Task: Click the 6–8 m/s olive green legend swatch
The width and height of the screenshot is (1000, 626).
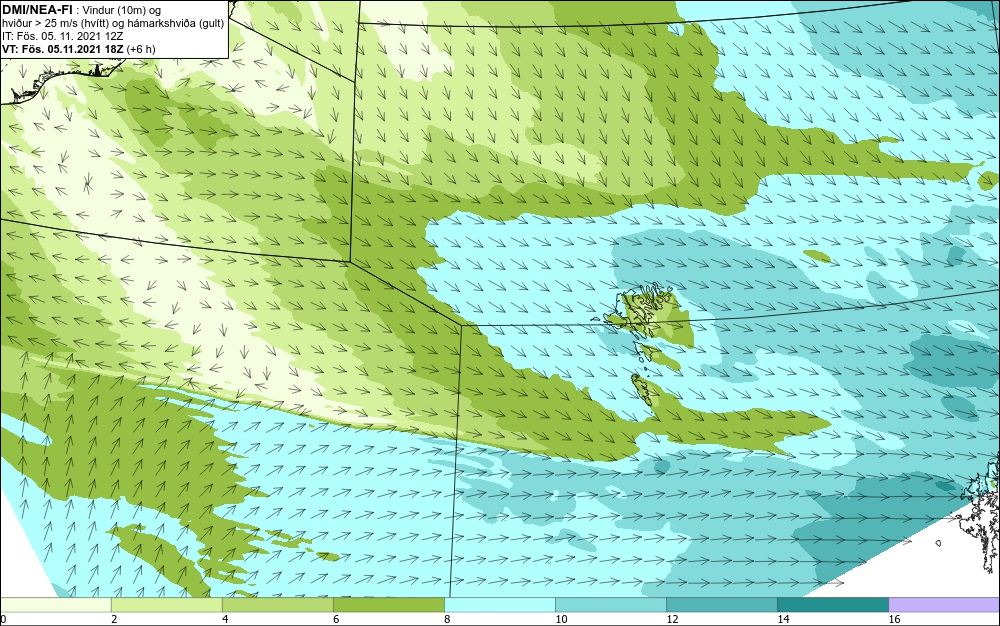Action: [388, 605]
